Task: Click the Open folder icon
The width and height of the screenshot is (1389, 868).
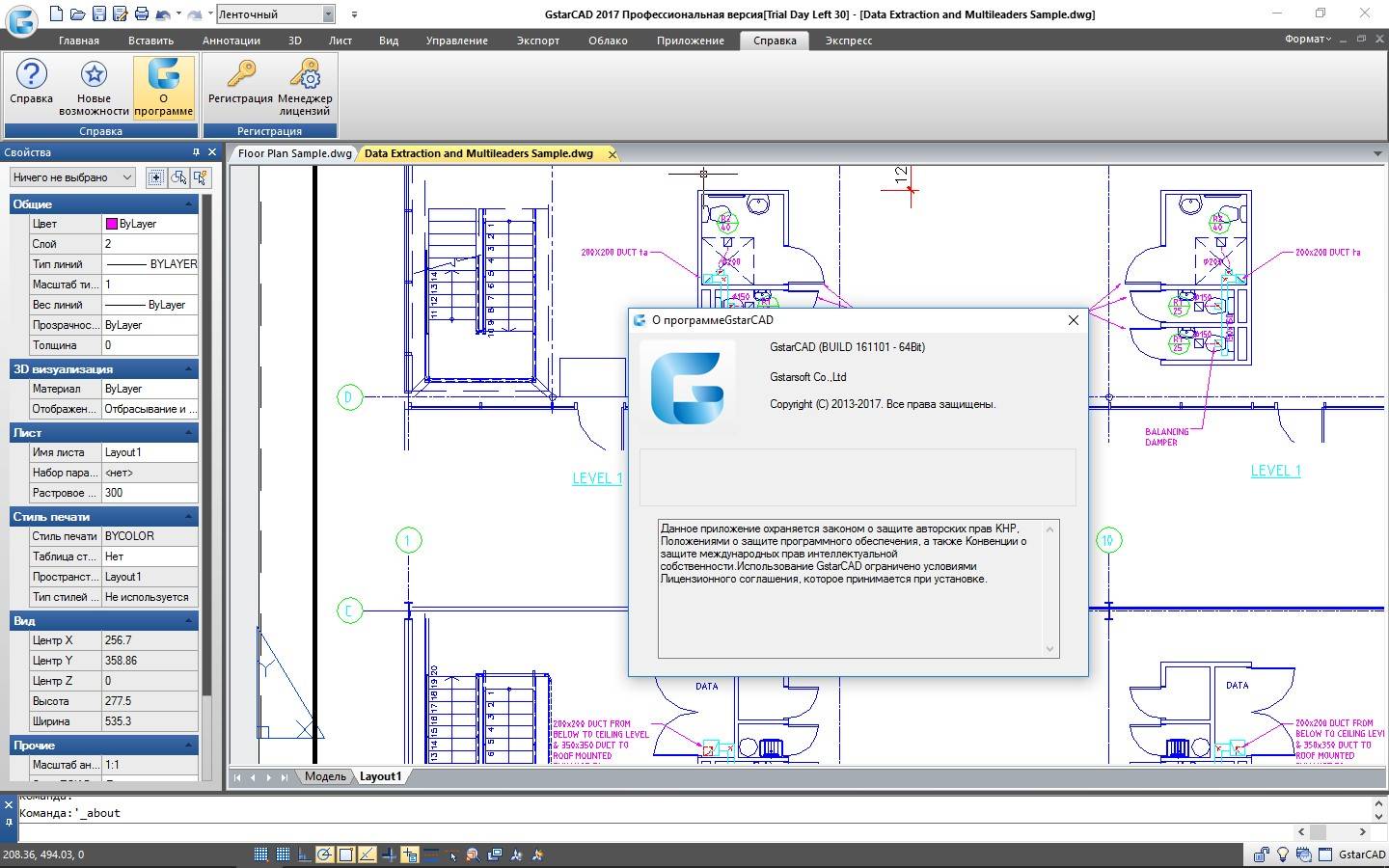Action: point(77,14)
